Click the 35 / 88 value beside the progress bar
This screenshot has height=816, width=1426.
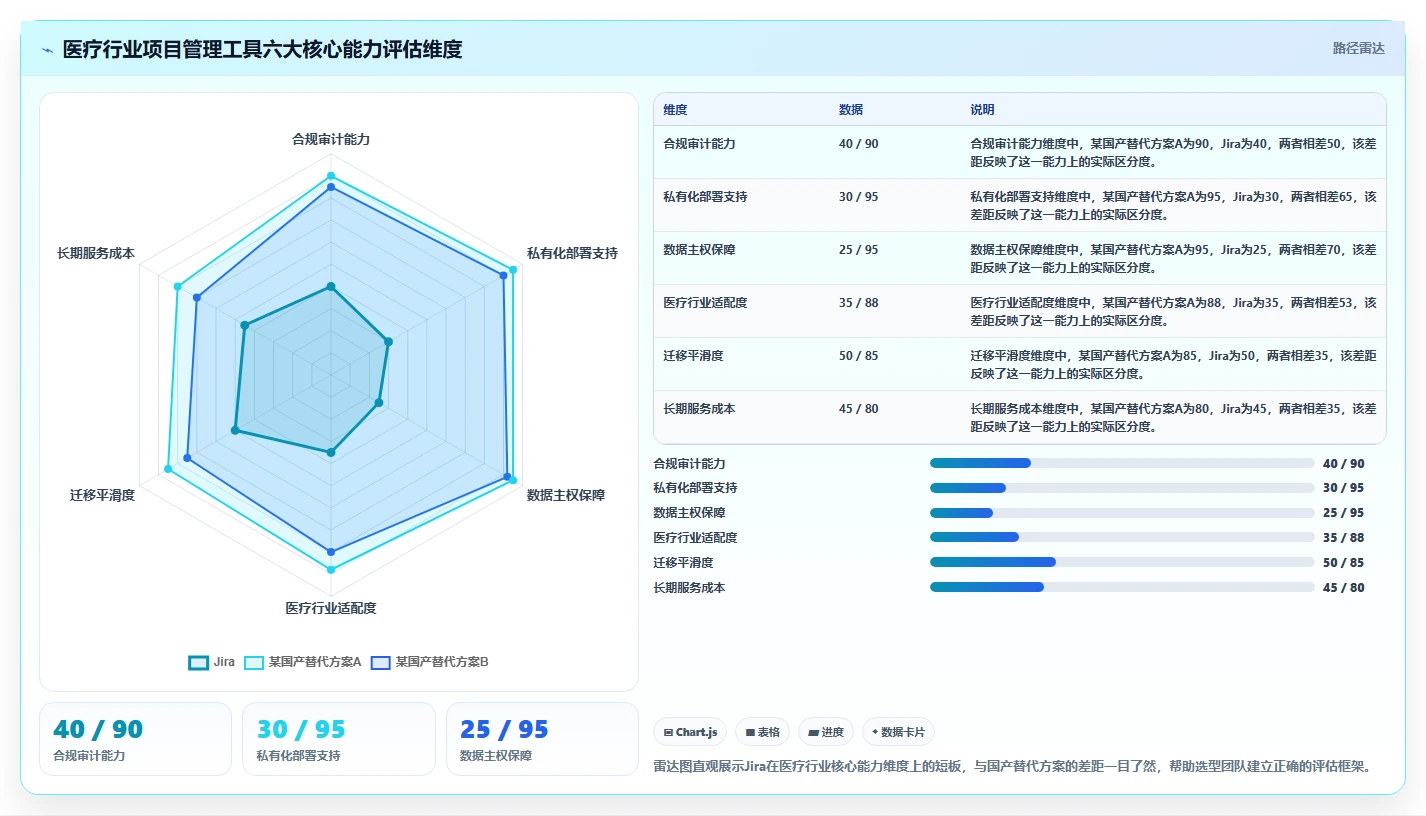tap(1343, 538)
